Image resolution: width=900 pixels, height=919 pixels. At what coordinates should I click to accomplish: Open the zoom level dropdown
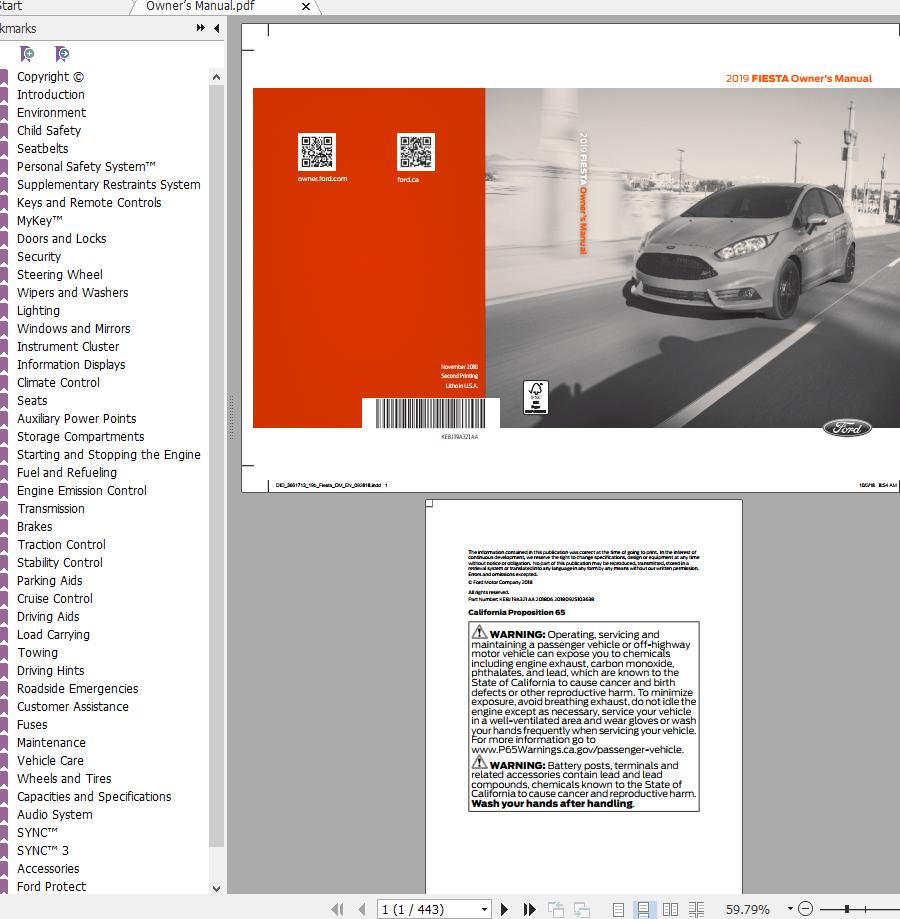click(x=790, y=909)
